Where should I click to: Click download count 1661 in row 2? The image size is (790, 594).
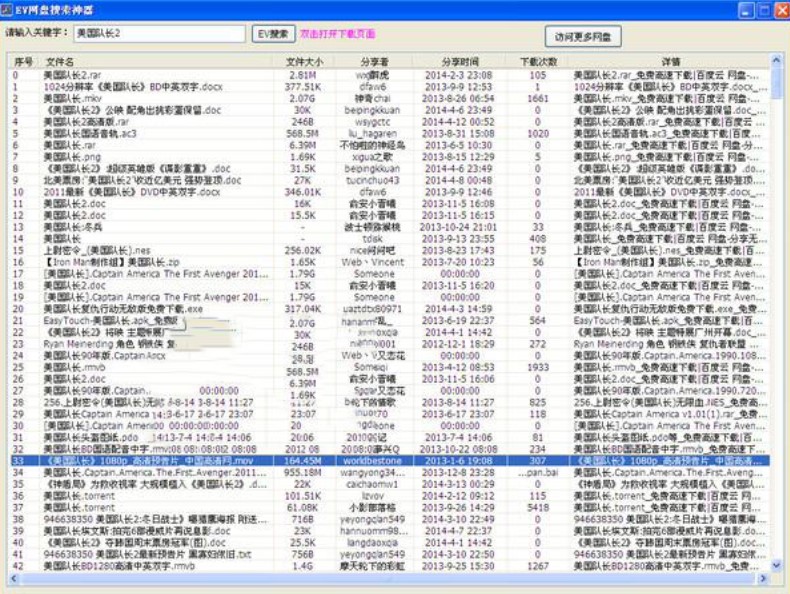coord(538,98)
